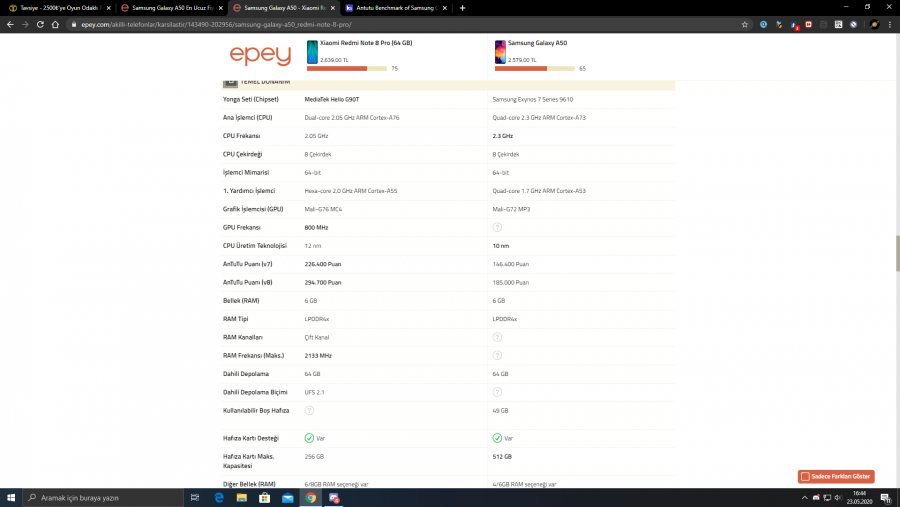This screenshot has width=900, height=507.
Task: Open Xiaomi Redmi Note 8 Pro title link
Action: 366,43
